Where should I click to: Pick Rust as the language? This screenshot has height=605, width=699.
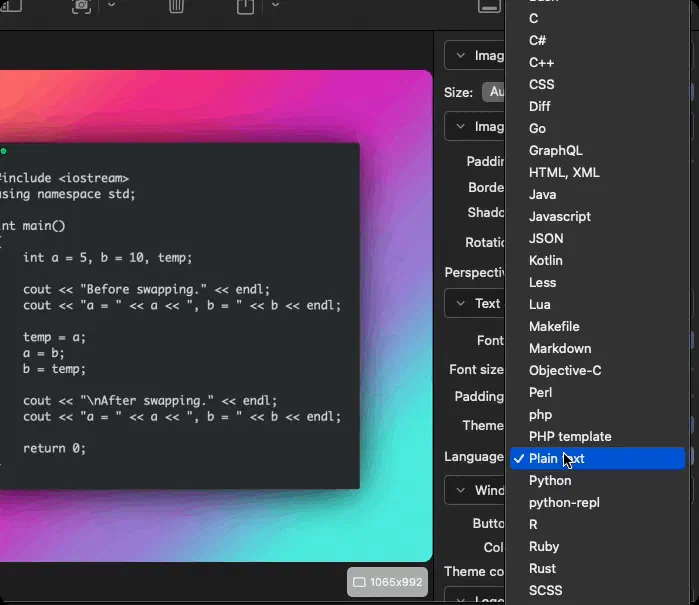point(597,568)
